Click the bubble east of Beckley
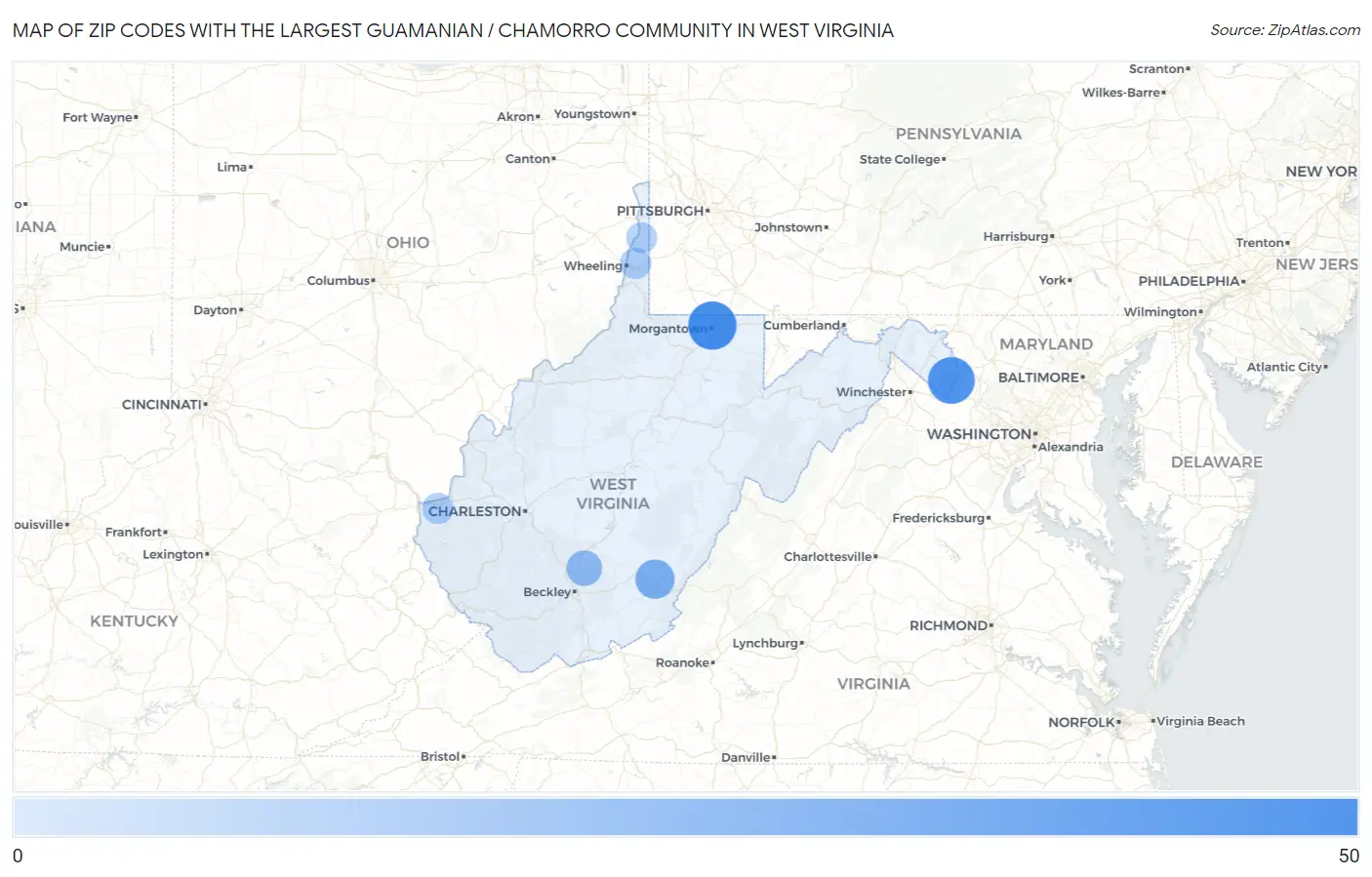This screenshot has height=877, width=1372. pyautogui.click(x=655, y=579)
